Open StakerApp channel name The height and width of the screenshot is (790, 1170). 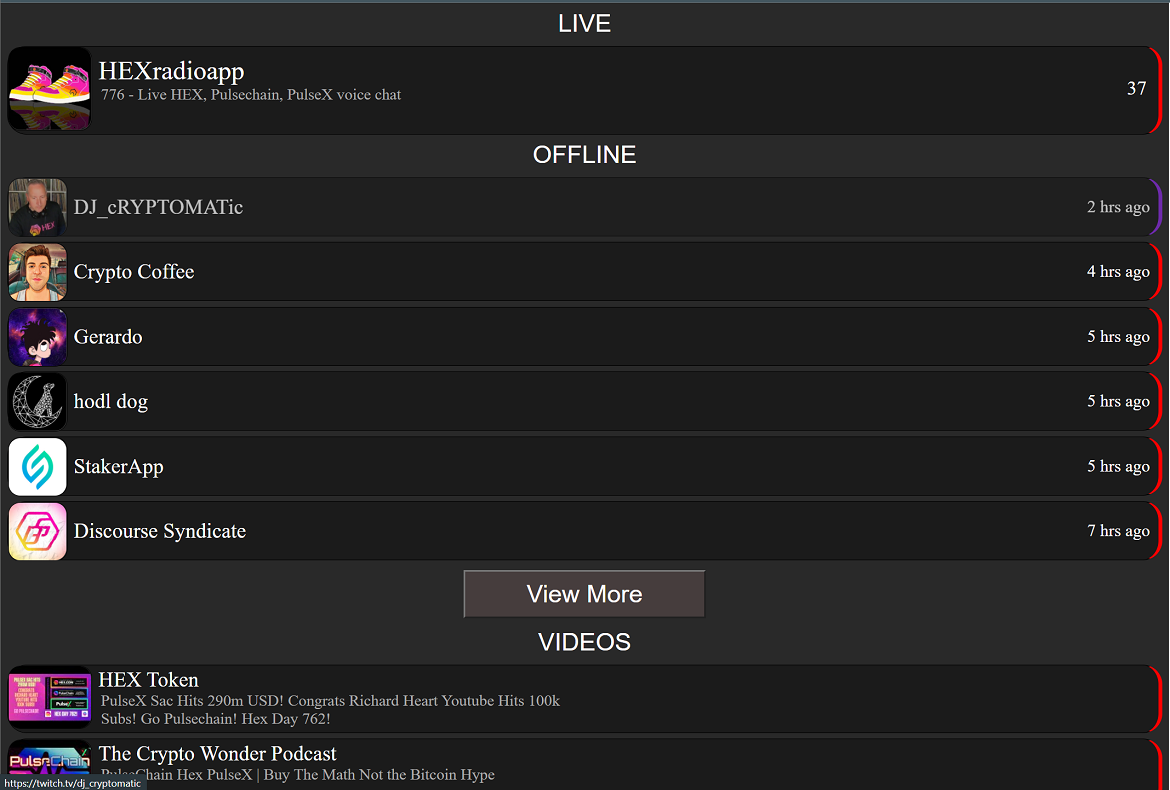pos(118,466)
